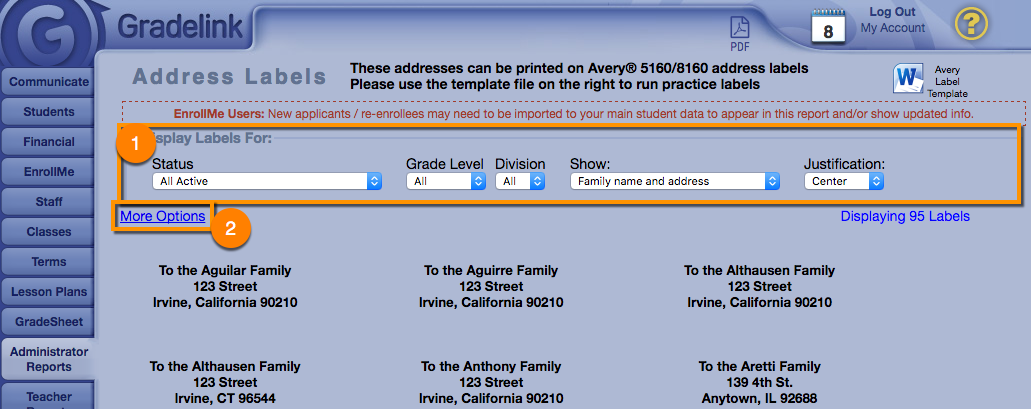Open the Status dropdown

[267, 181]
